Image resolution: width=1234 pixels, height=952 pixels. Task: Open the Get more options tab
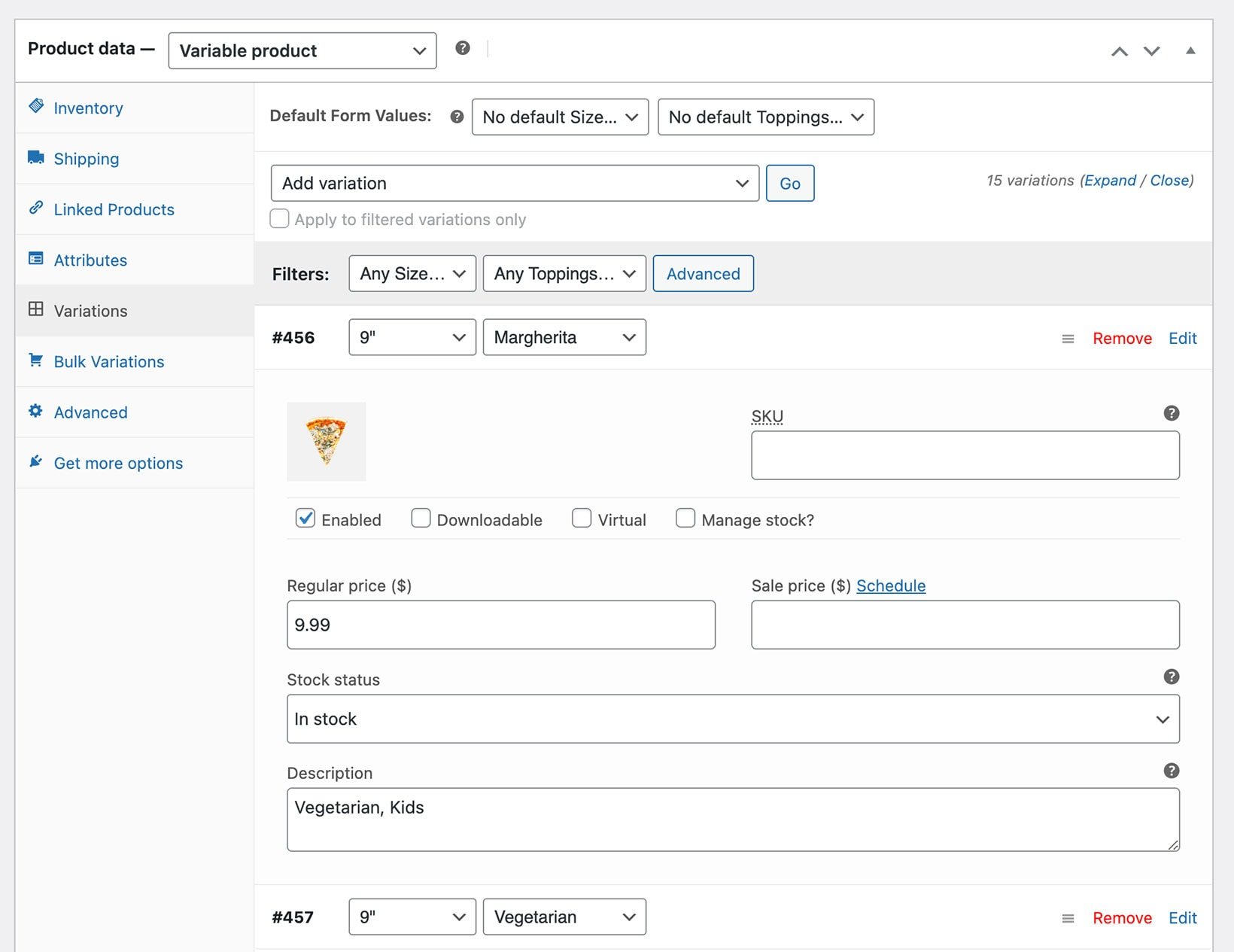[118, 462]
